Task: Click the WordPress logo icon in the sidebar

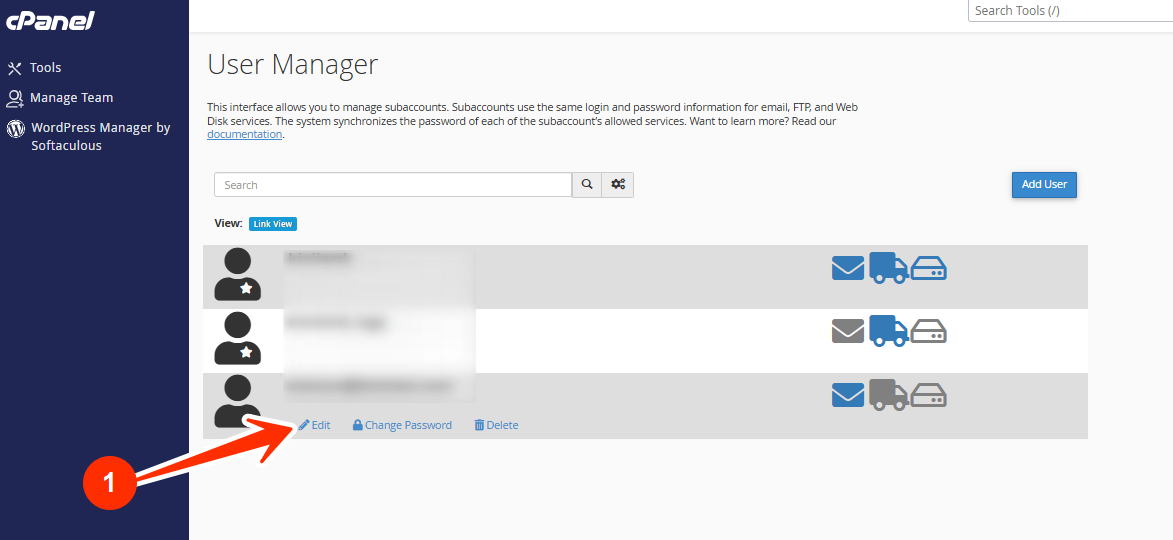Action: click(x=15, y=128)
